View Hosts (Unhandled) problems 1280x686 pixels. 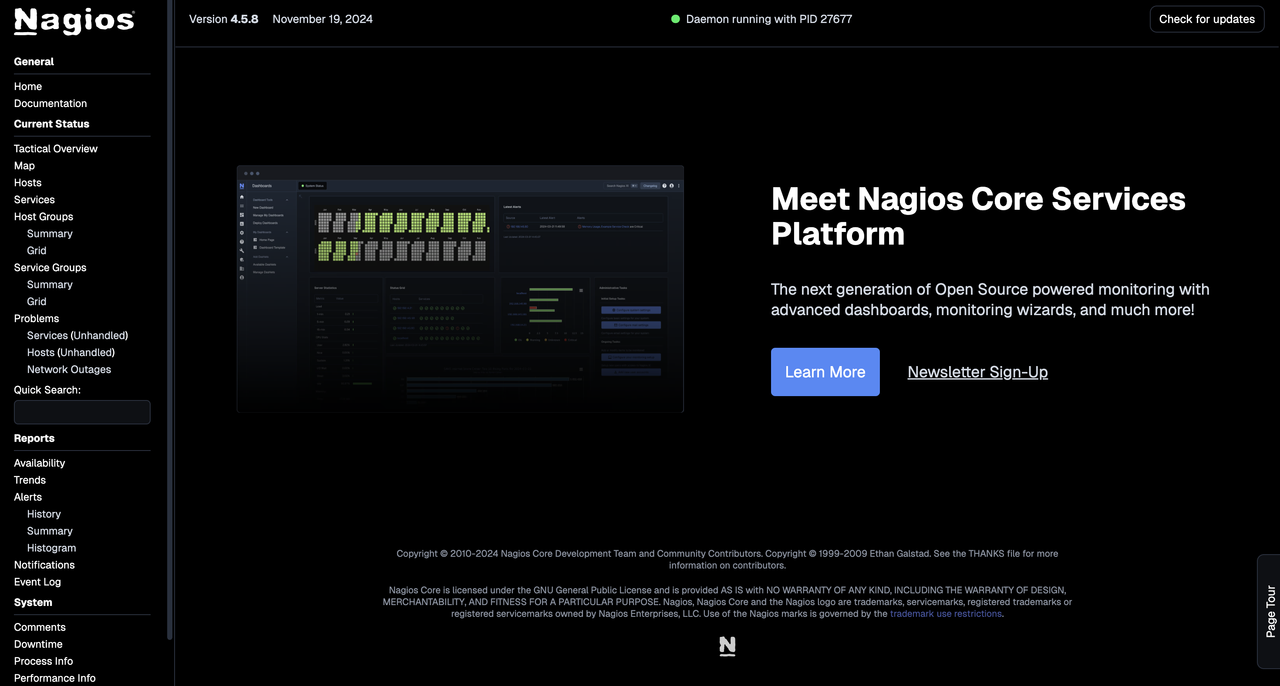point(71,352)
